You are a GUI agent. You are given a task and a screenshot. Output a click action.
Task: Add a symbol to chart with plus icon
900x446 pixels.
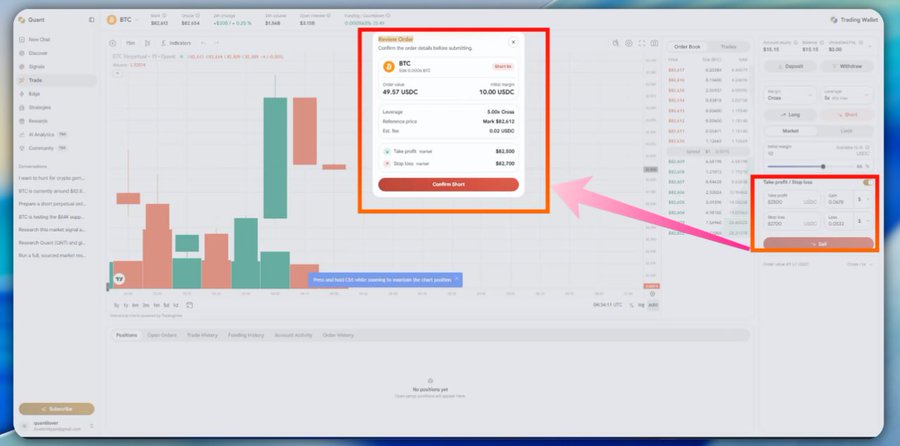pyautogui.click(x=112, y=43)
